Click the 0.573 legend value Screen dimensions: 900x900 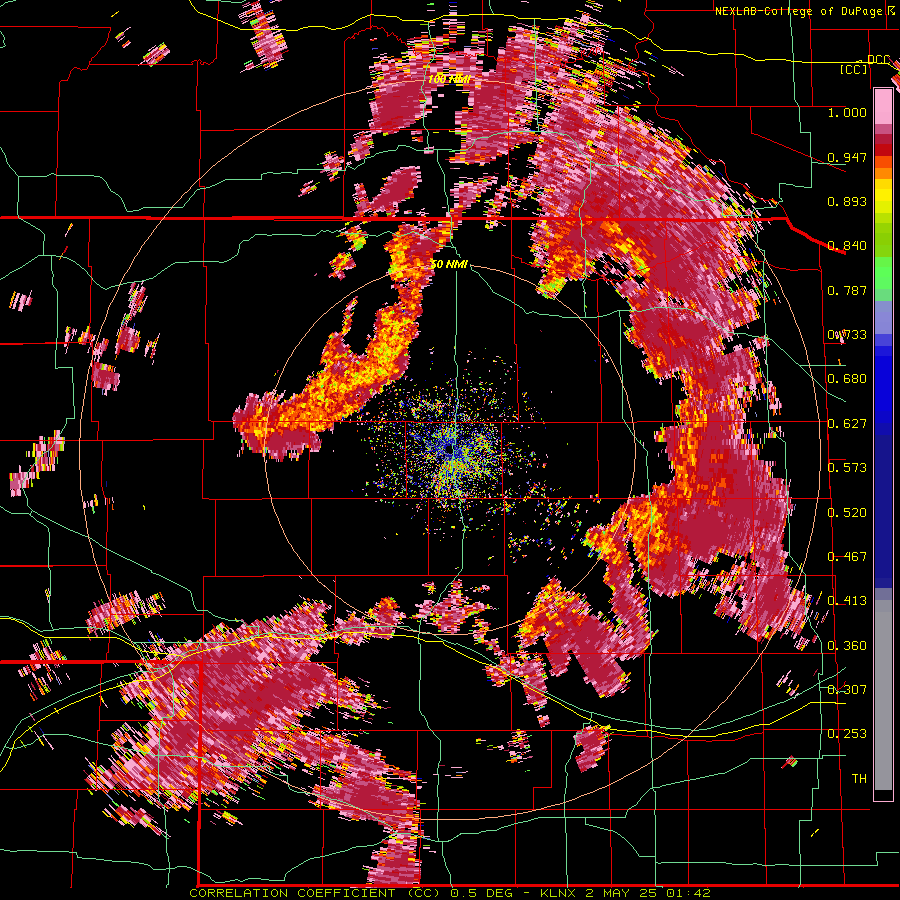[x=847, y=468]
